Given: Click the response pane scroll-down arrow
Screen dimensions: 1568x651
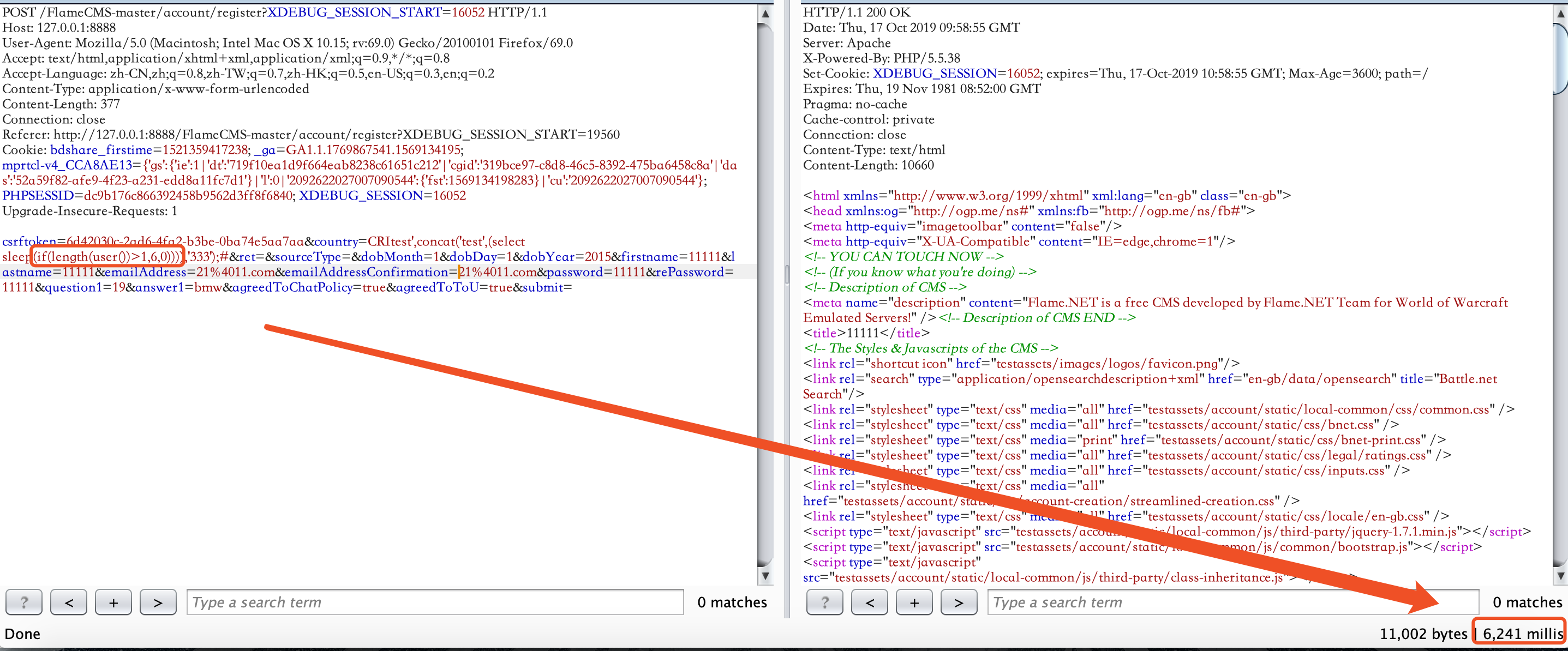Looking at the screenshot, I should pyautogui.click(x=1560, y=575).
